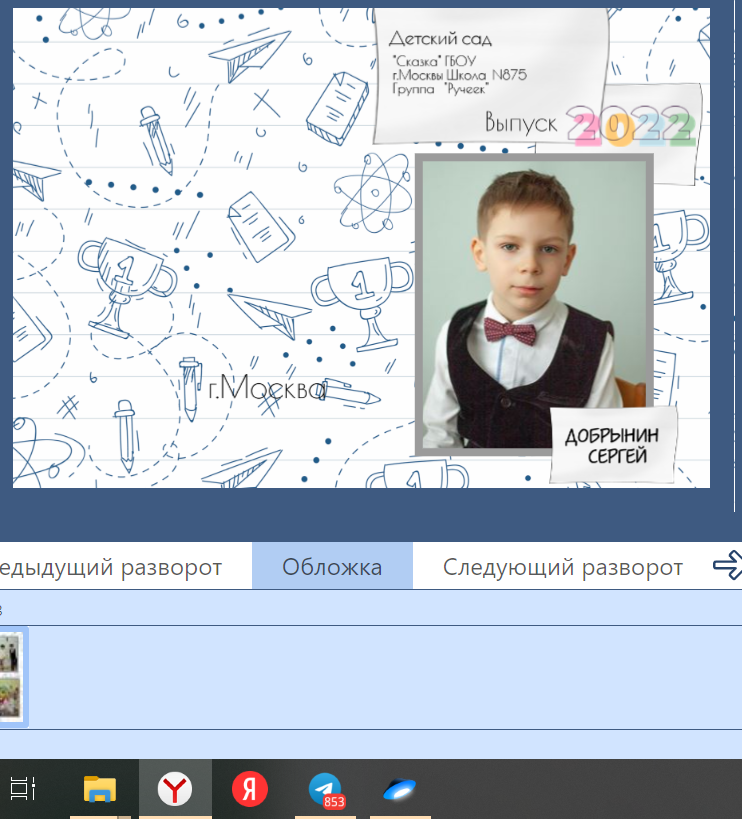This screenshot has height=819, width=742.
Task: Select the Обложка tab
Action: click(332, 567)
